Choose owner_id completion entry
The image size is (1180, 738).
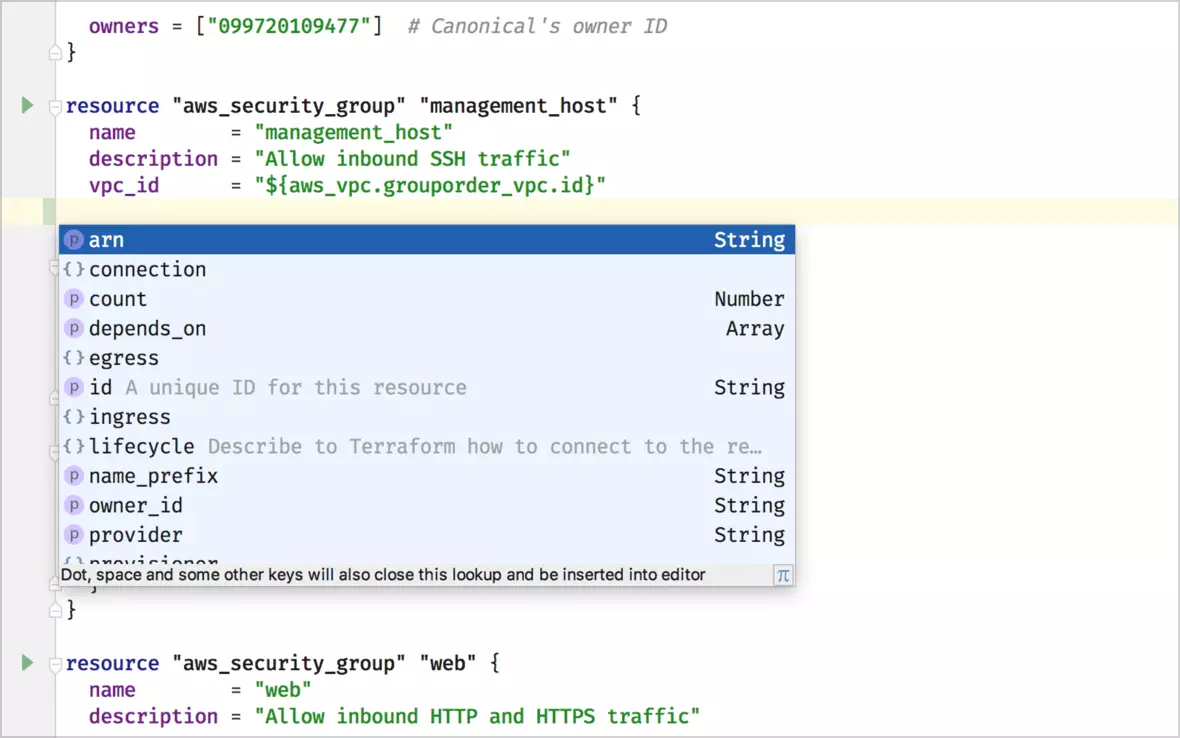pos(136,506)
